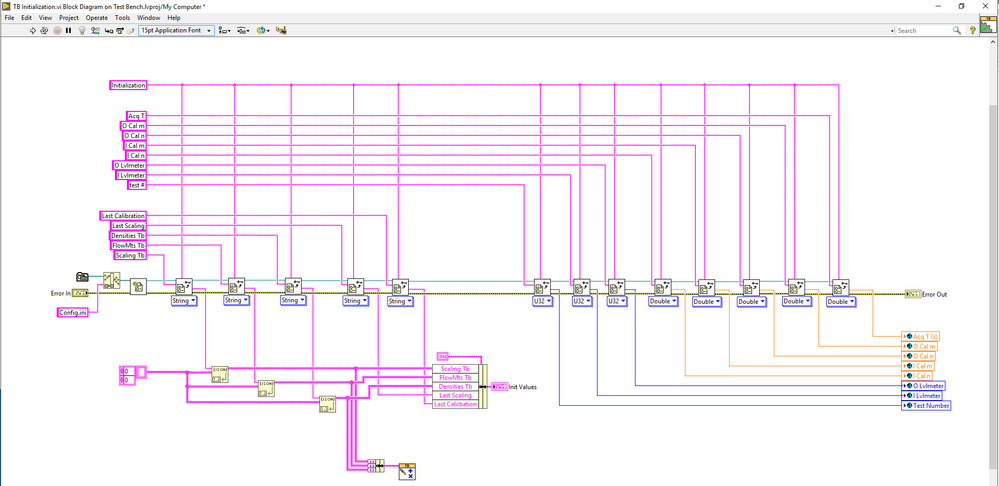
Task: Click the Search field in the toolbar
Action: coord(923,30)
